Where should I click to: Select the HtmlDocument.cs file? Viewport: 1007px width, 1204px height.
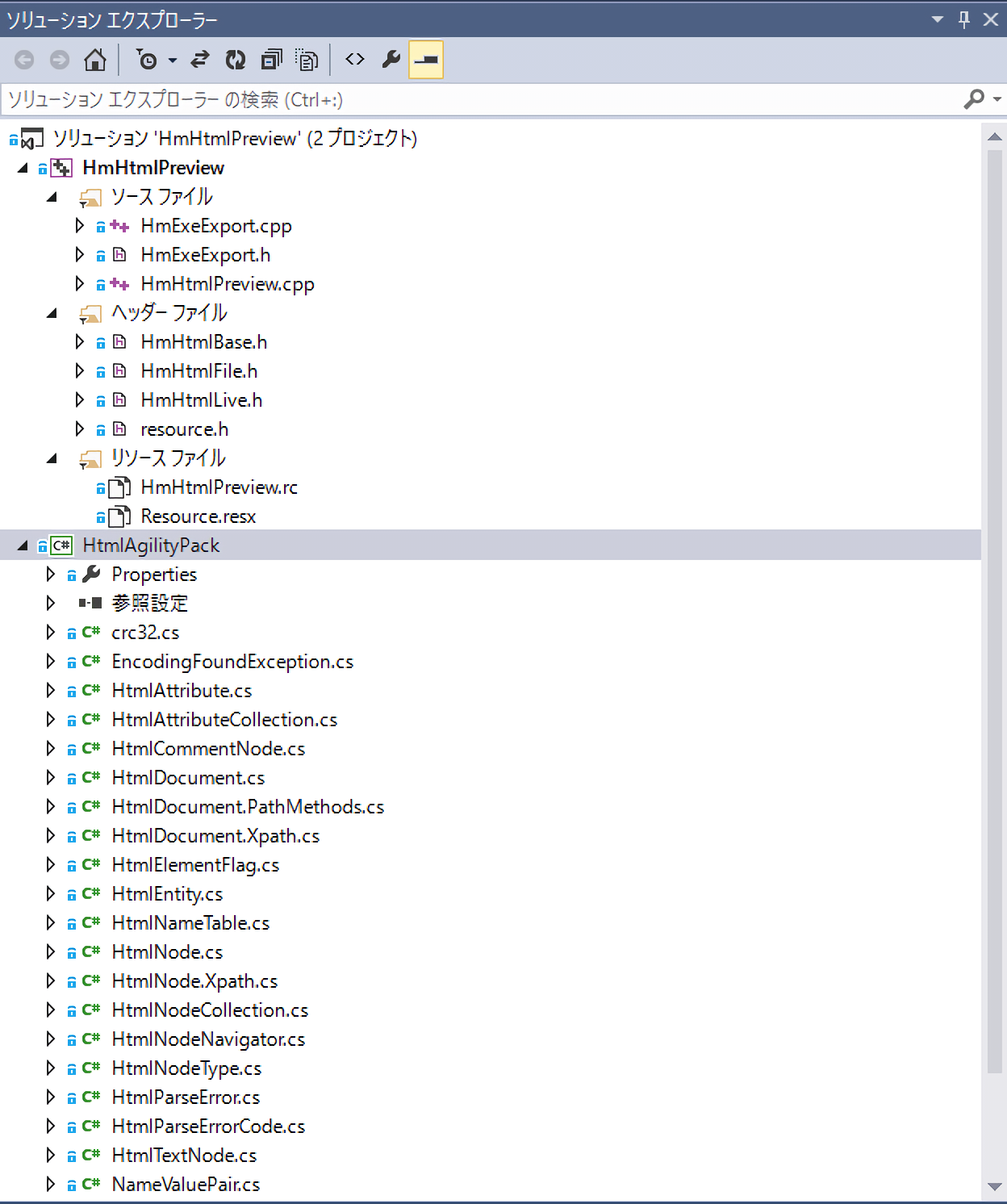[x=188, y=778]
